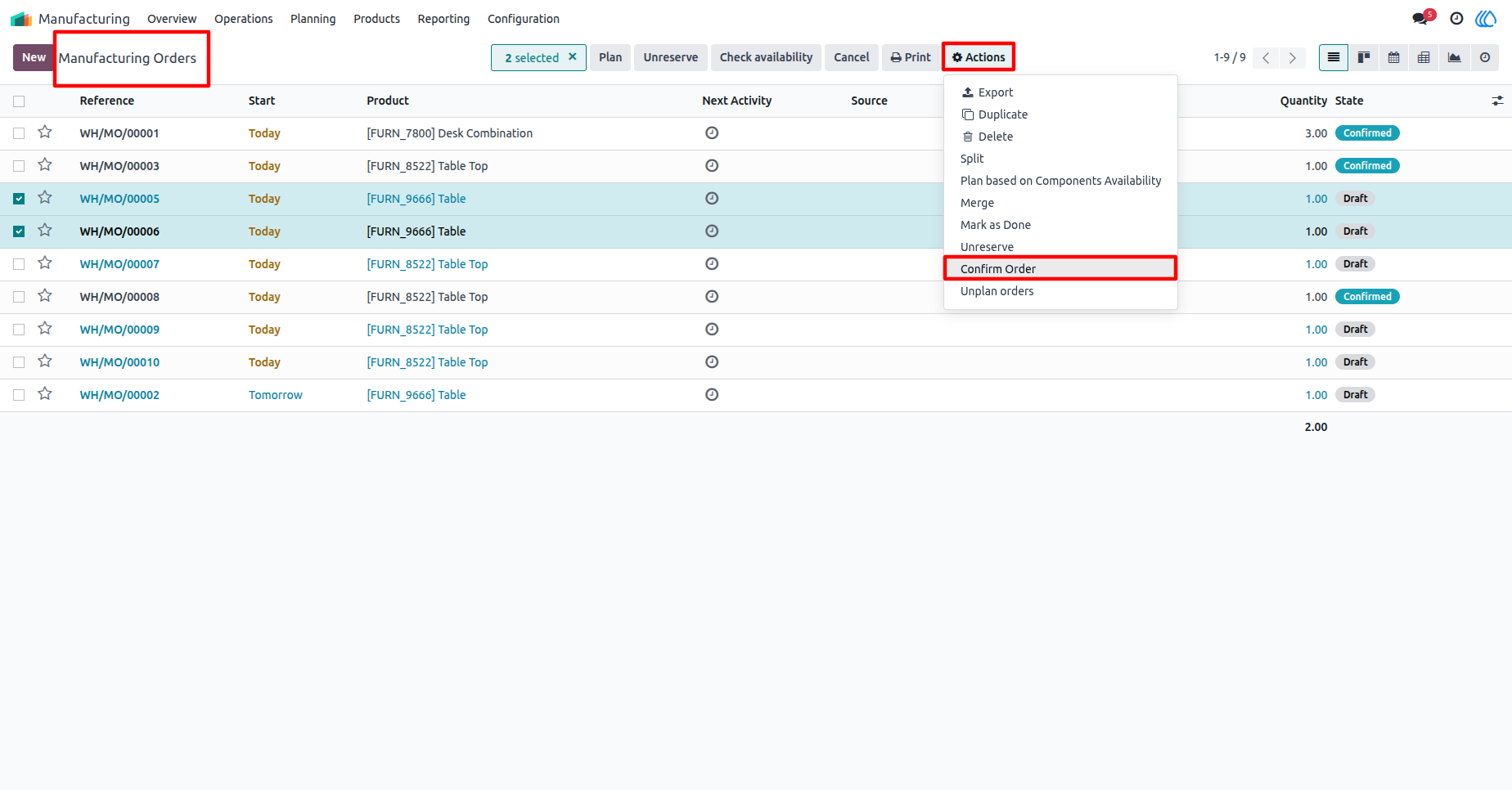Select Export in the Actions menu
1512x790 pixels.
pyautogui.click(x=1060, y=92)
